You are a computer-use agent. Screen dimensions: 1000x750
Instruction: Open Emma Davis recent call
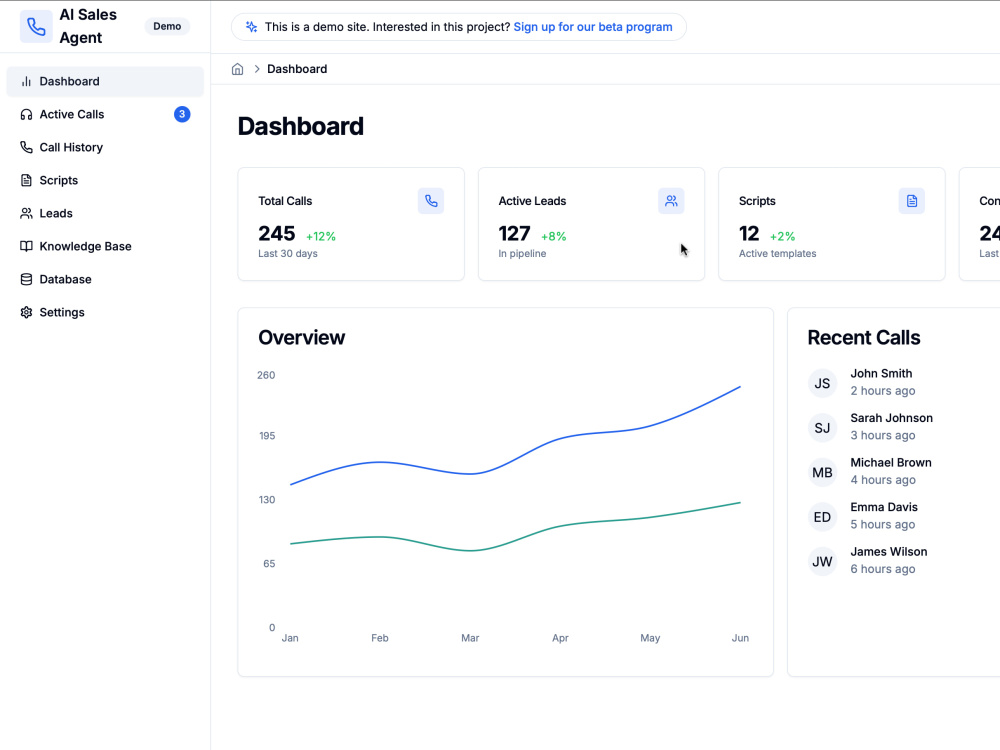tap(904, 516)
